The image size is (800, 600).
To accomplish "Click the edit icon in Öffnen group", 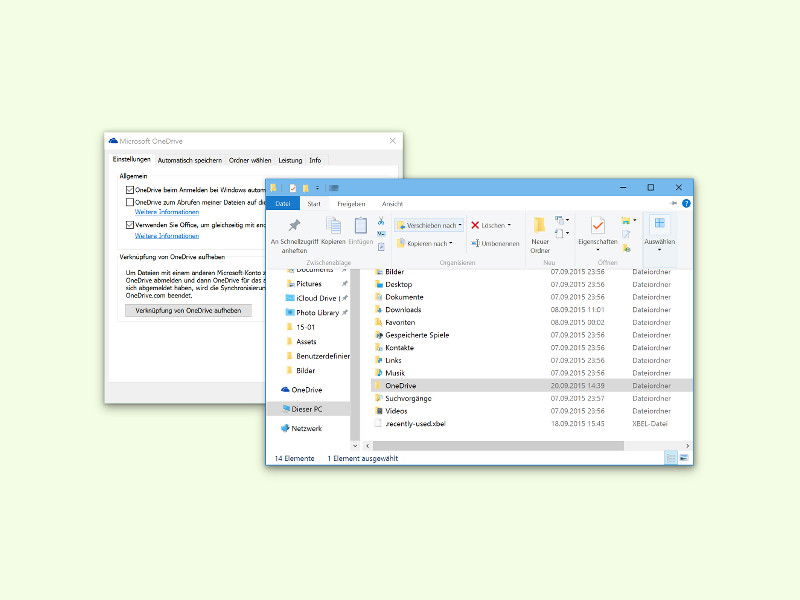I will (626, 234).
